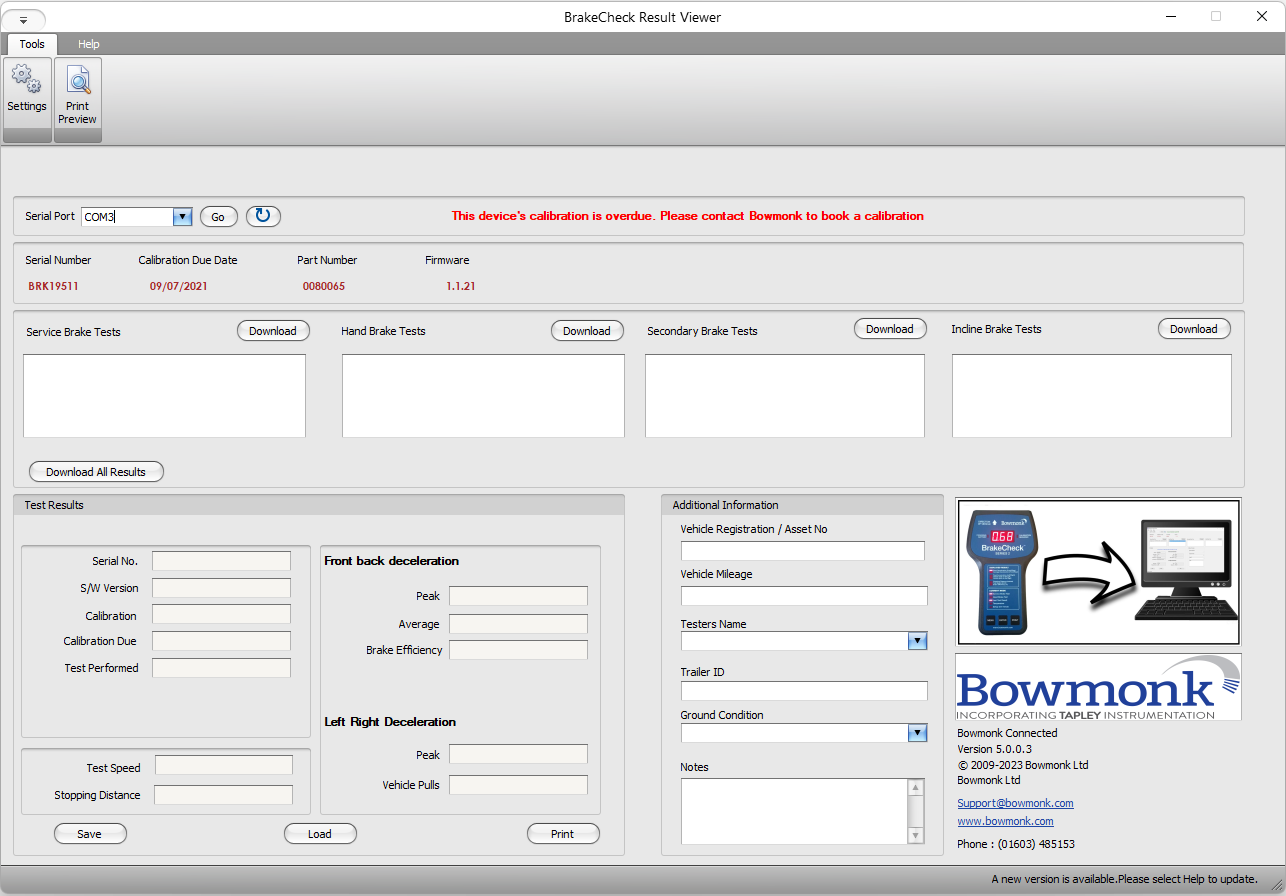Click the S/W Version result field
This screenshot has width=1286, height=896.
click(221, 588)
